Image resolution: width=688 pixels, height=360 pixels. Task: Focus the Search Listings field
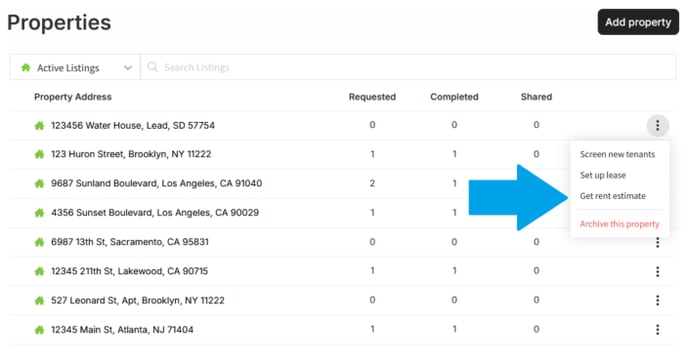tap(408, 67)
